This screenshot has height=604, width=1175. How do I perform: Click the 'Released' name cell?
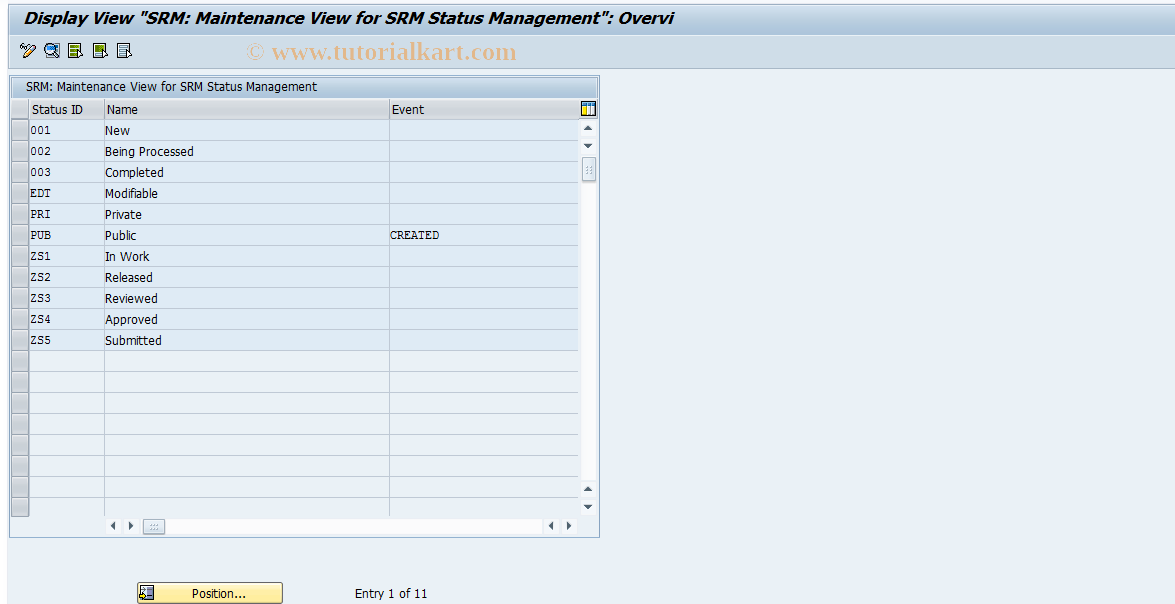coord(247,277)
